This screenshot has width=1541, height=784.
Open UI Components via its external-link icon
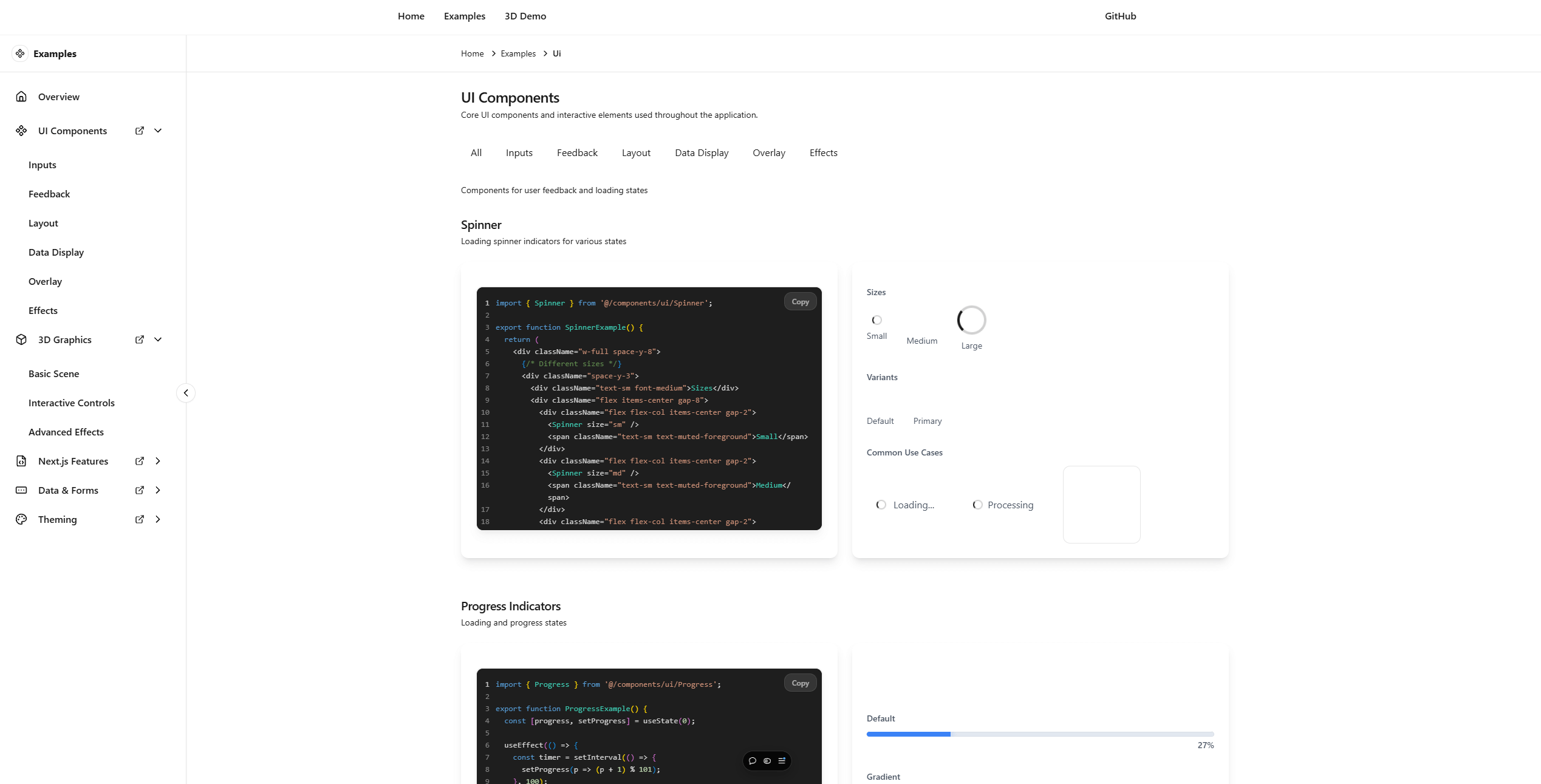140,131
